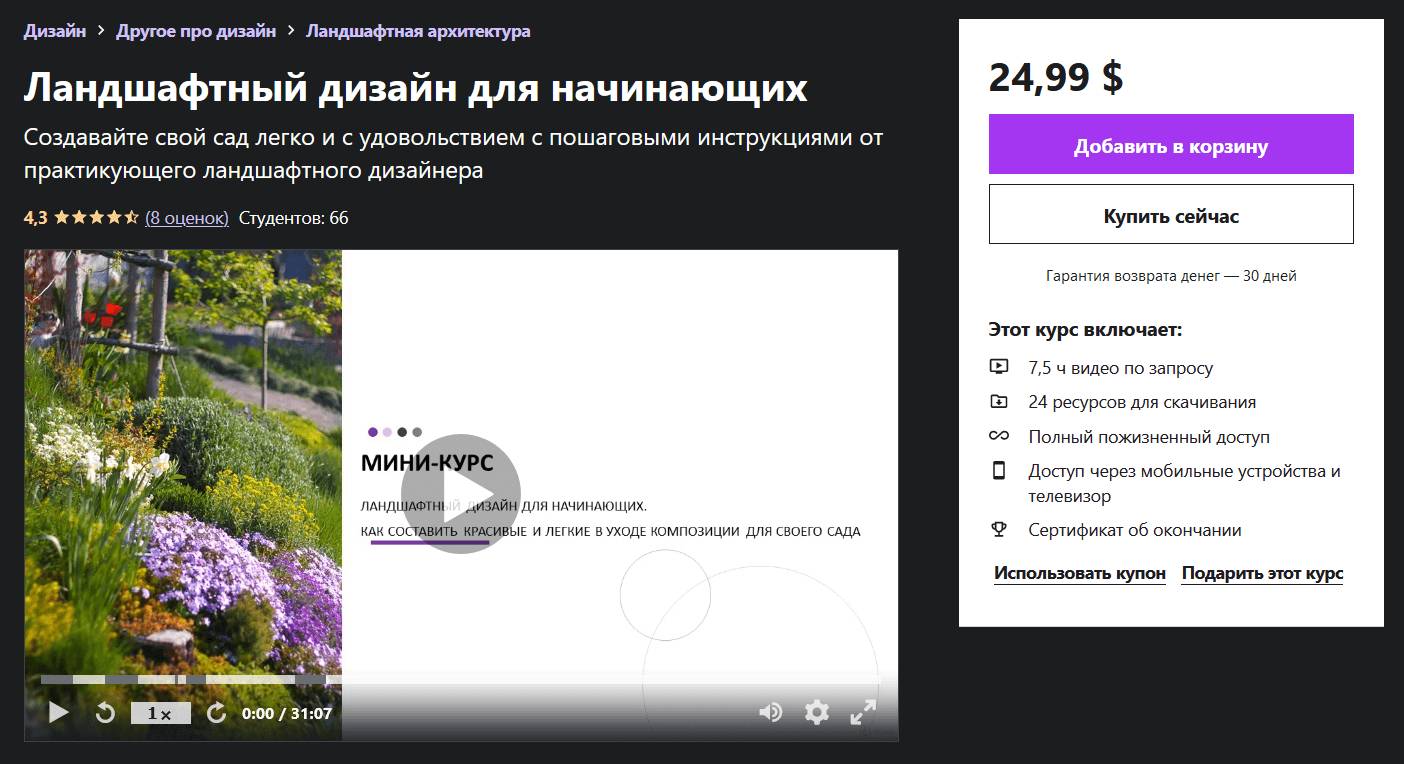Click the trophy certificate icon
The width and height of the screenshot is (1404, 764).
(998, 530)
